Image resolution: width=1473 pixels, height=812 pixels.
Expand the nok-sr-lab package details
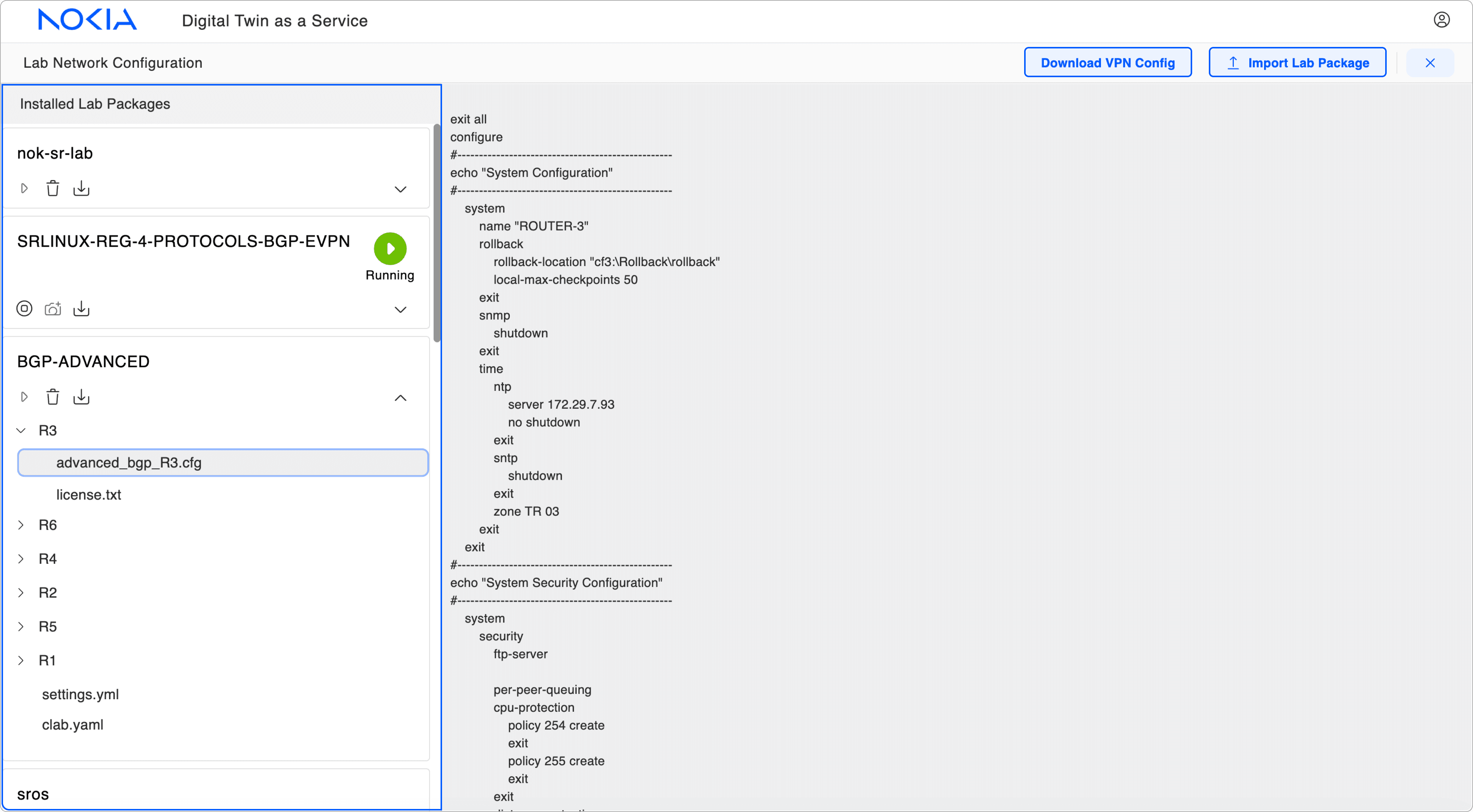[x=400, y=189]
